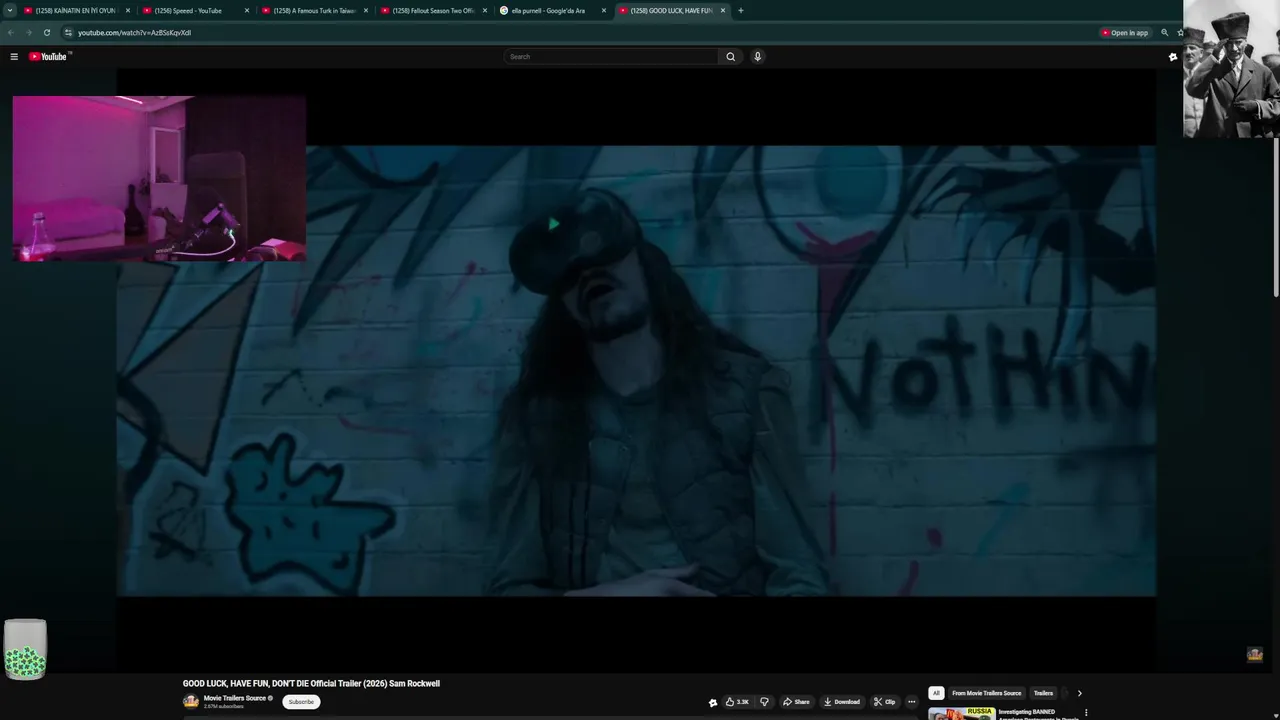Go to the YouTube home logo
The height and width of the screenshot is (720, 1280).
click(48, 57)
